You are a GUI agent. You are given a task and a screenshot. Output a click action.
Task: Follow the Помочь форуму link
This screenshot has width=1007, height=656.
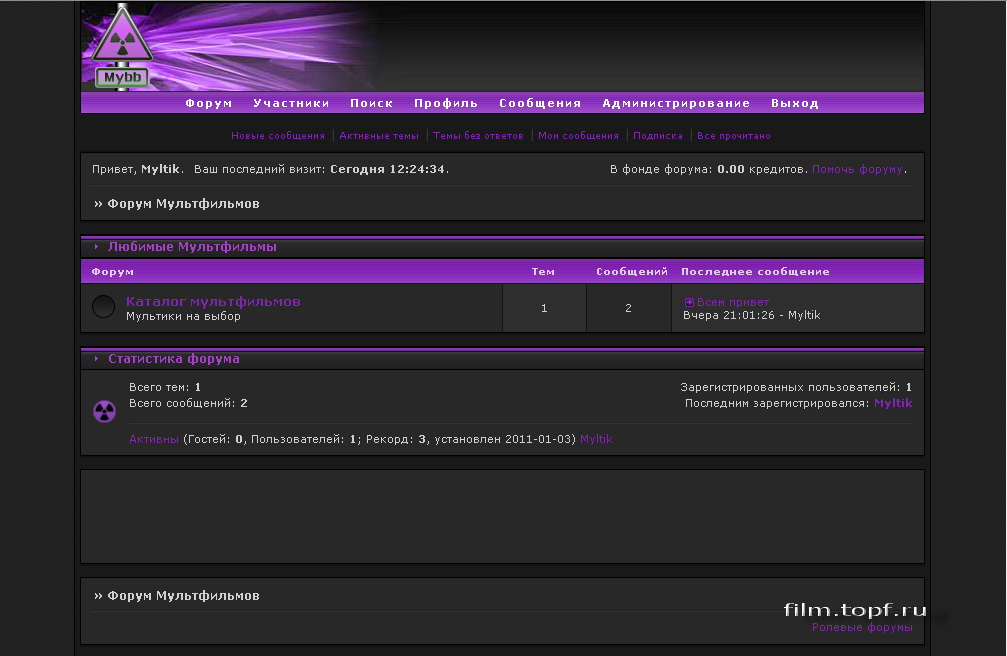(x=858, y=169)
